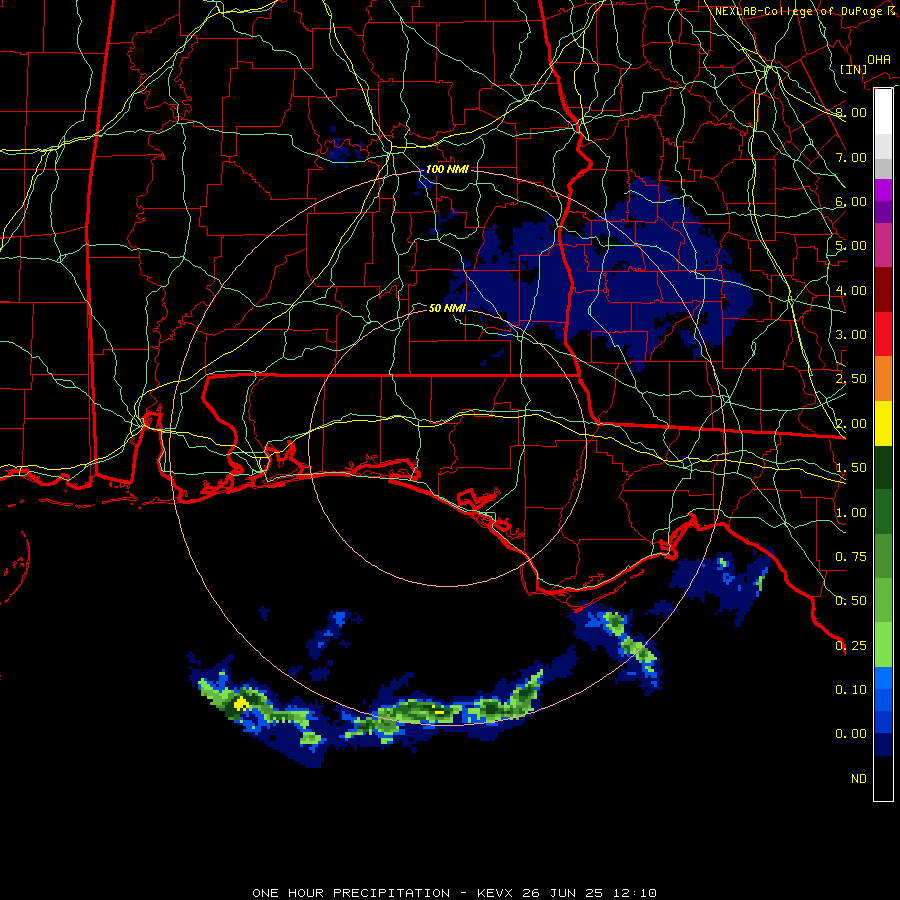The width and height of the screenshot is (900, 900).
Task: Click the 0.50 legend value
Action: point(851,601)
